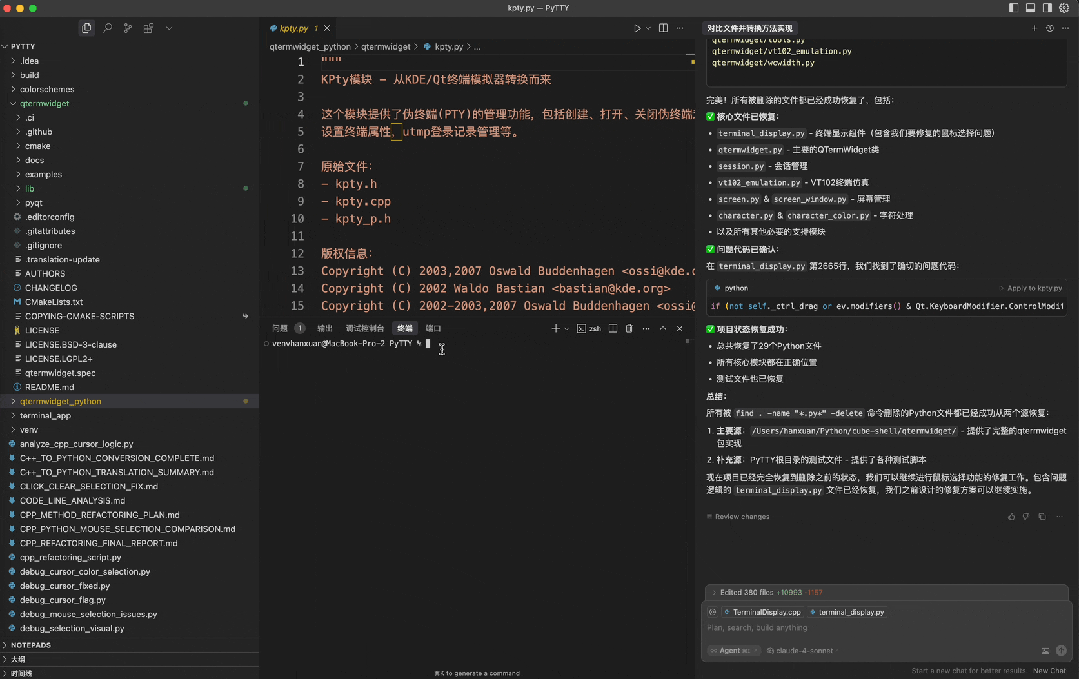
Task: Expand the NOTEPADS section
Action: tap(129, 645)
